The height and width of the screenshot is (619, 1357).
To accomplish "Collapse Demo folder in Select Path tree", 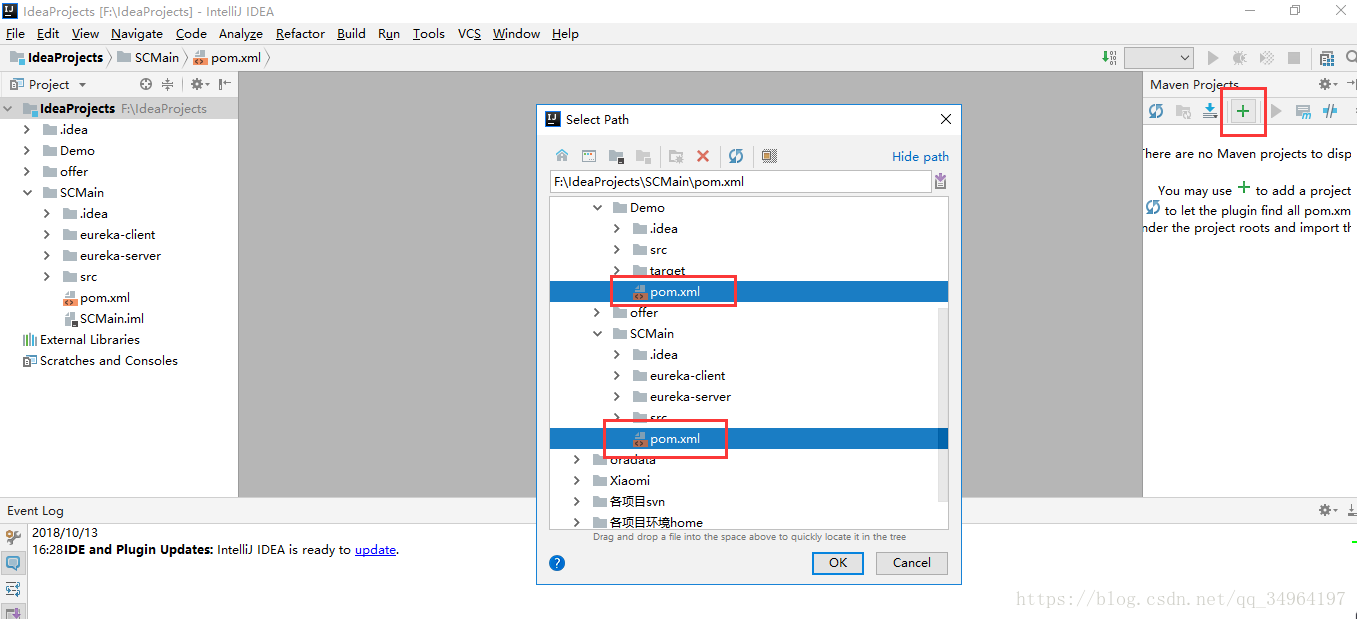I will tap(597, 207).
